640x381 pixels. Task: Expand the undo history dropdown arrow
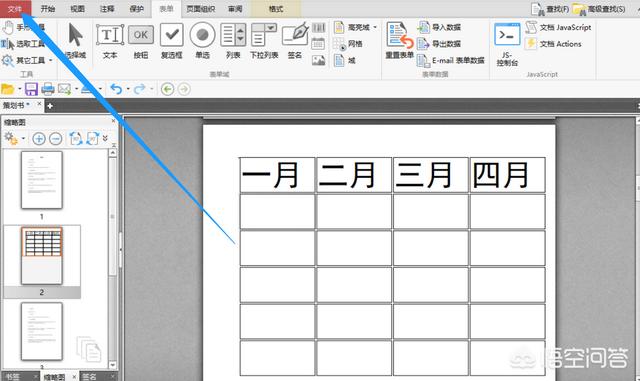pos(128,89)
